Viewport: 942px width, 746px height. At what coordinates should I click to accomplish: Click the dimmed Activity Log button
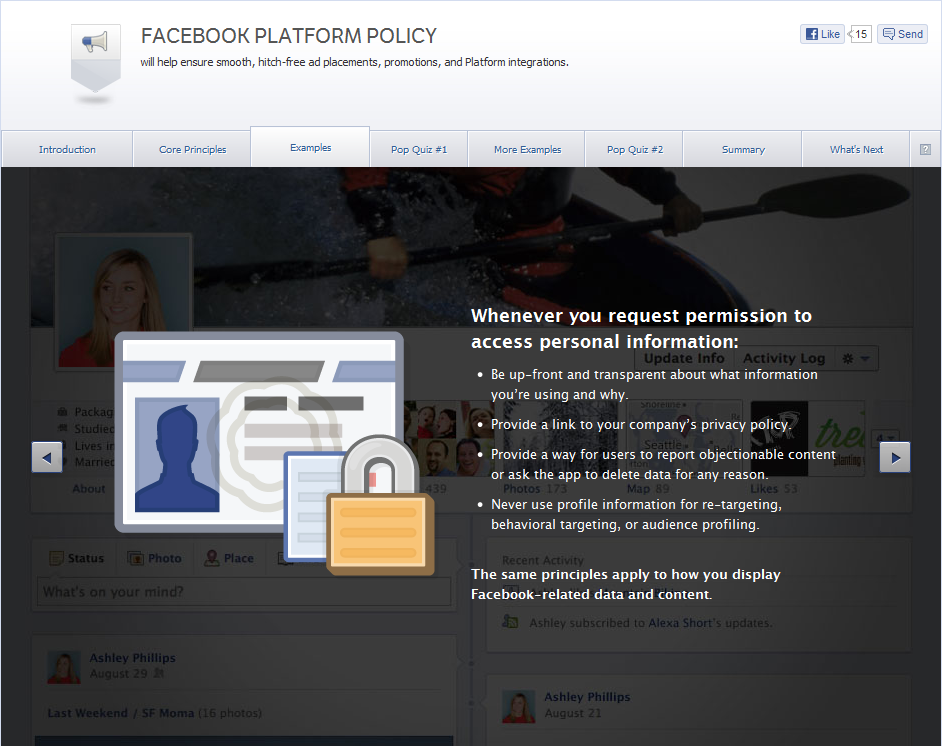pyautogui.click(x=784, y=358)
